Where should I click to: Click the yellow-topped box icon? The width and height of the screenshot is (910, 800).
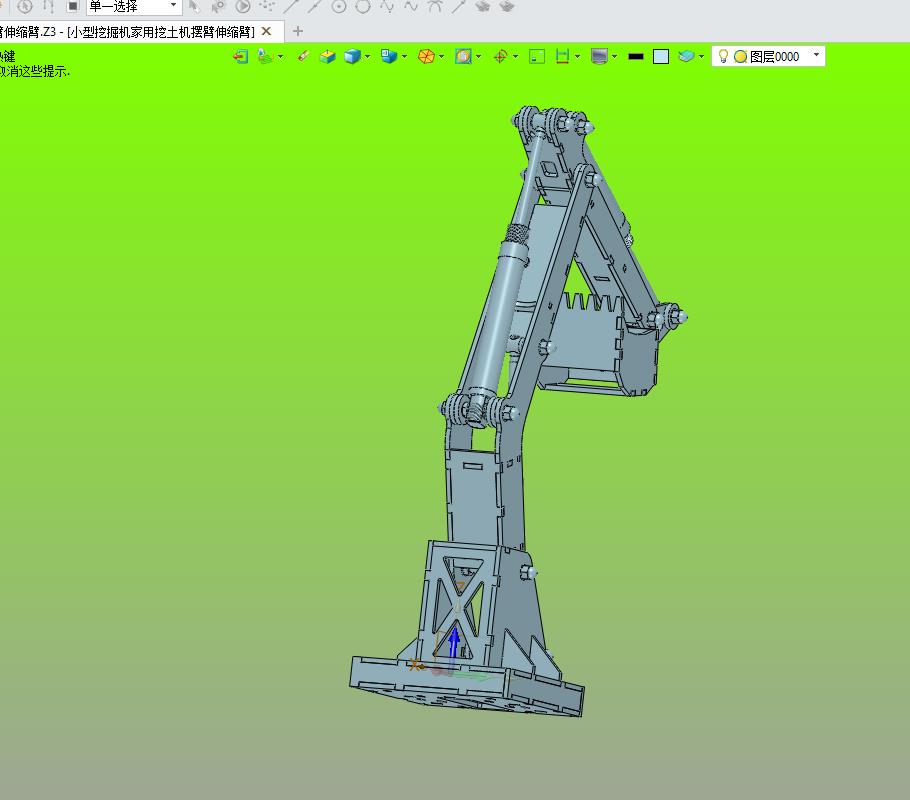(328, 56)
